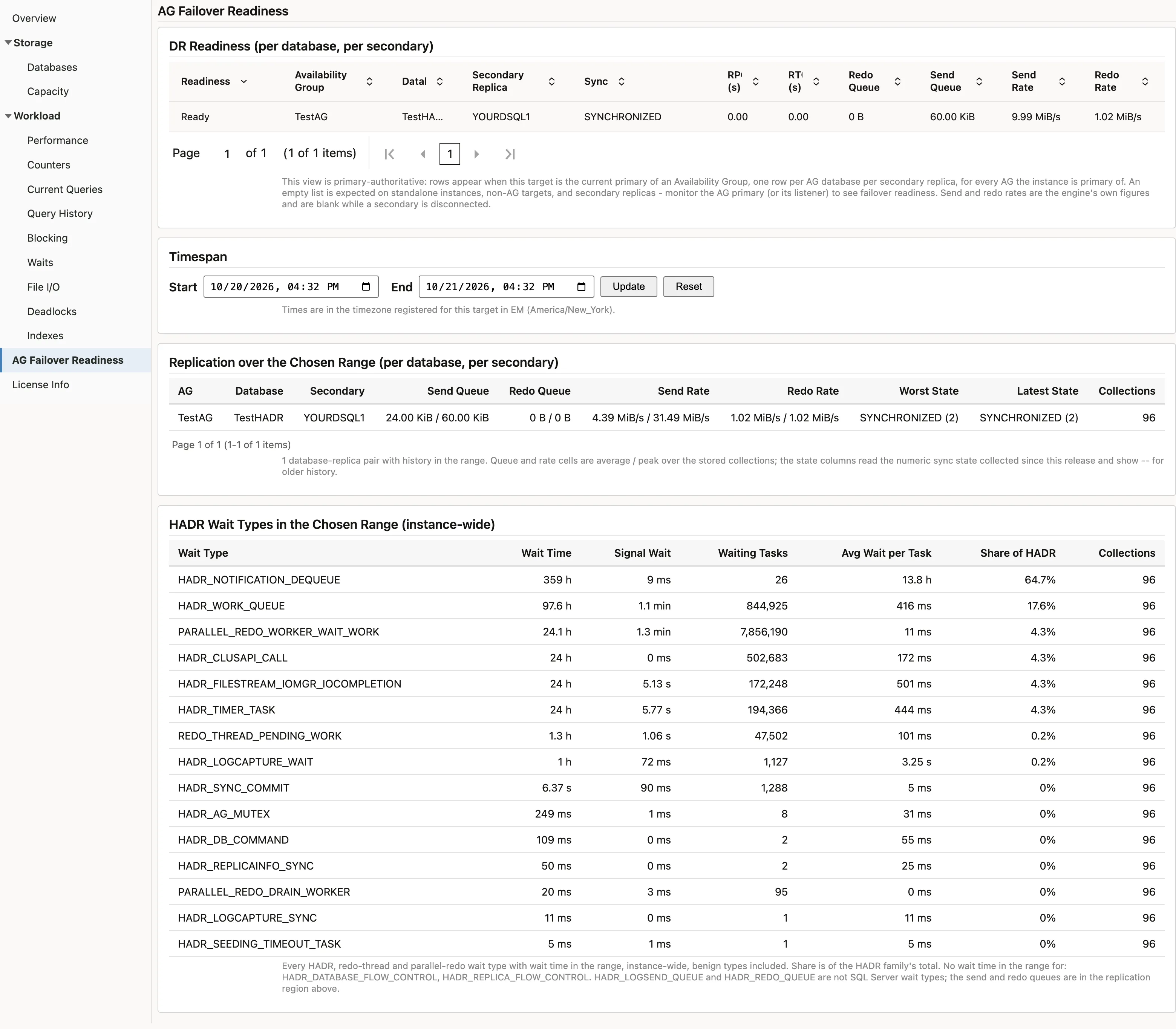Click the Reset timespan button
This screenshot has width=1176, height=1029.
(x=689, y=286)
